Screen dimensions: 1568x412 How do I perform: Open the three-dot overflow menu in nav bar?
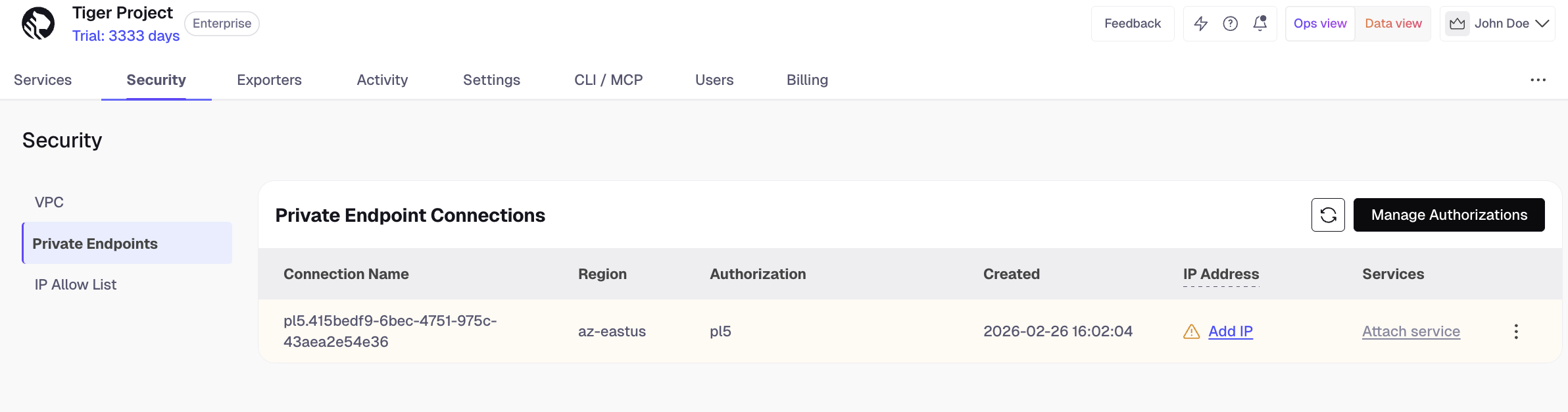coord(1538,80)
